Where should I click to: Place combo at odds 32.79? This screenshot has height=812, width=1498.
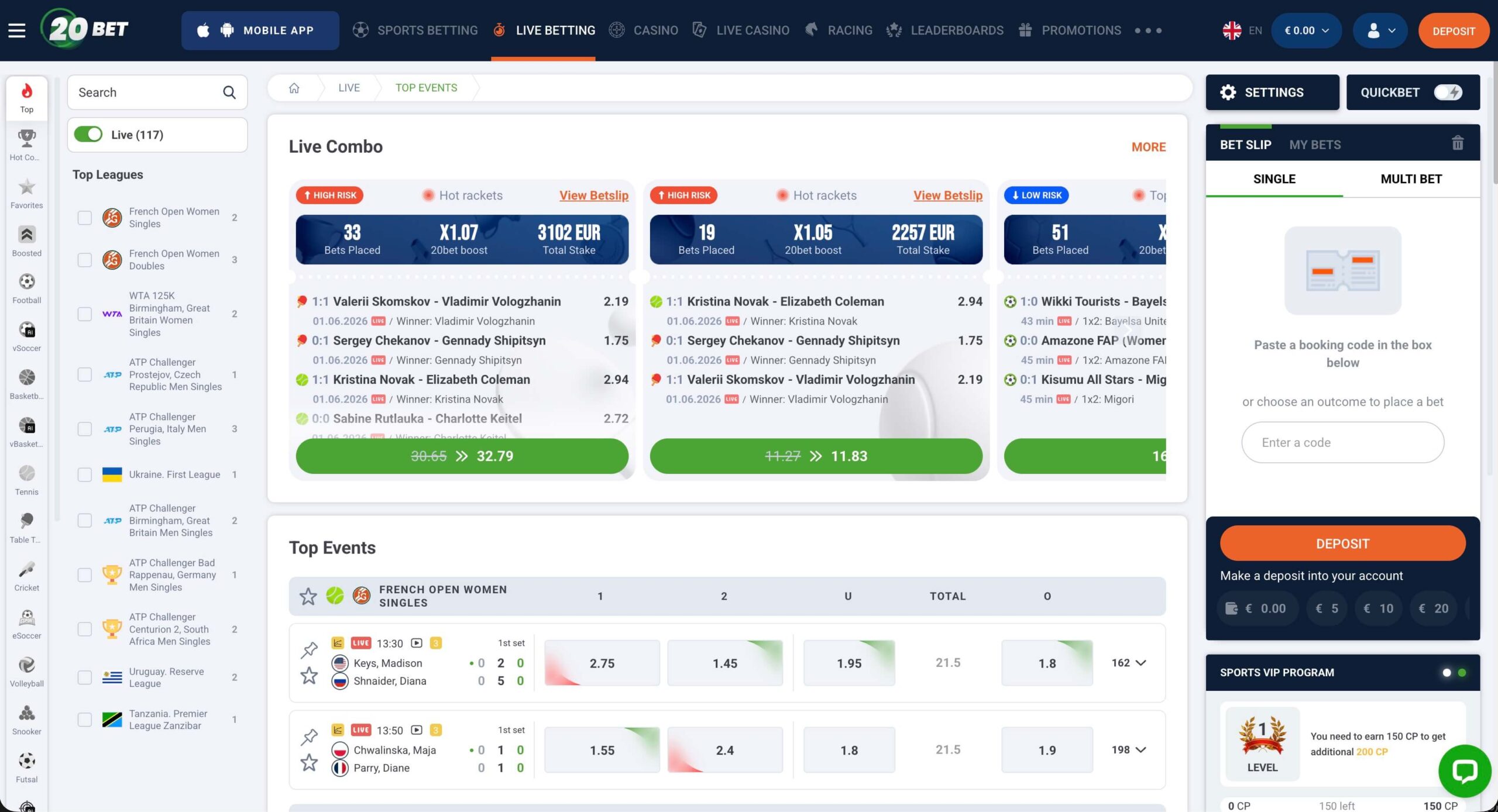[462, 456]
